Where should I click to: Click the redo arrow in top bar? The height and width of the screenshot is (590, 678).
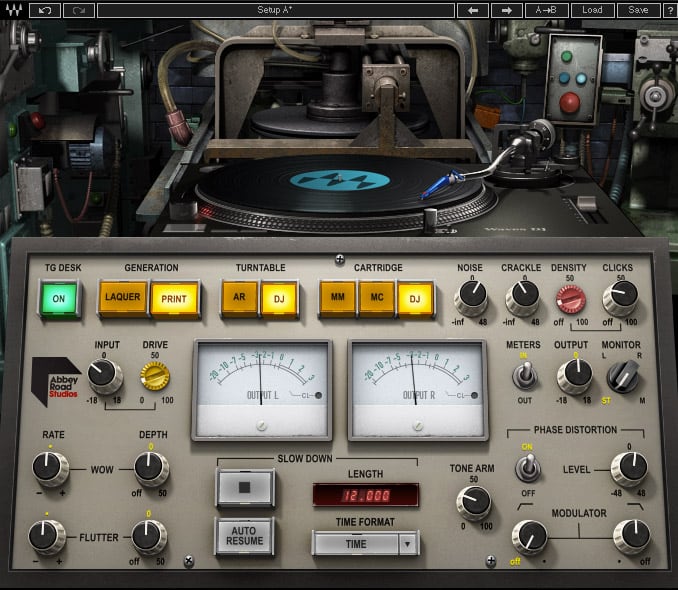(x=79, y=10)
